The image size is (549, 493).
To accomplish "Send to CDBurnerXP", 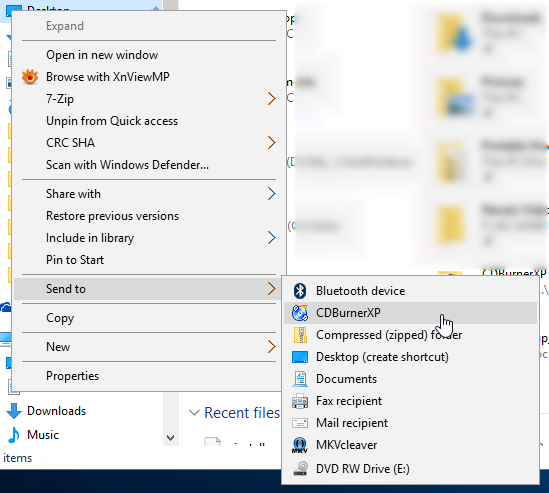I will (x=410, y=313).
